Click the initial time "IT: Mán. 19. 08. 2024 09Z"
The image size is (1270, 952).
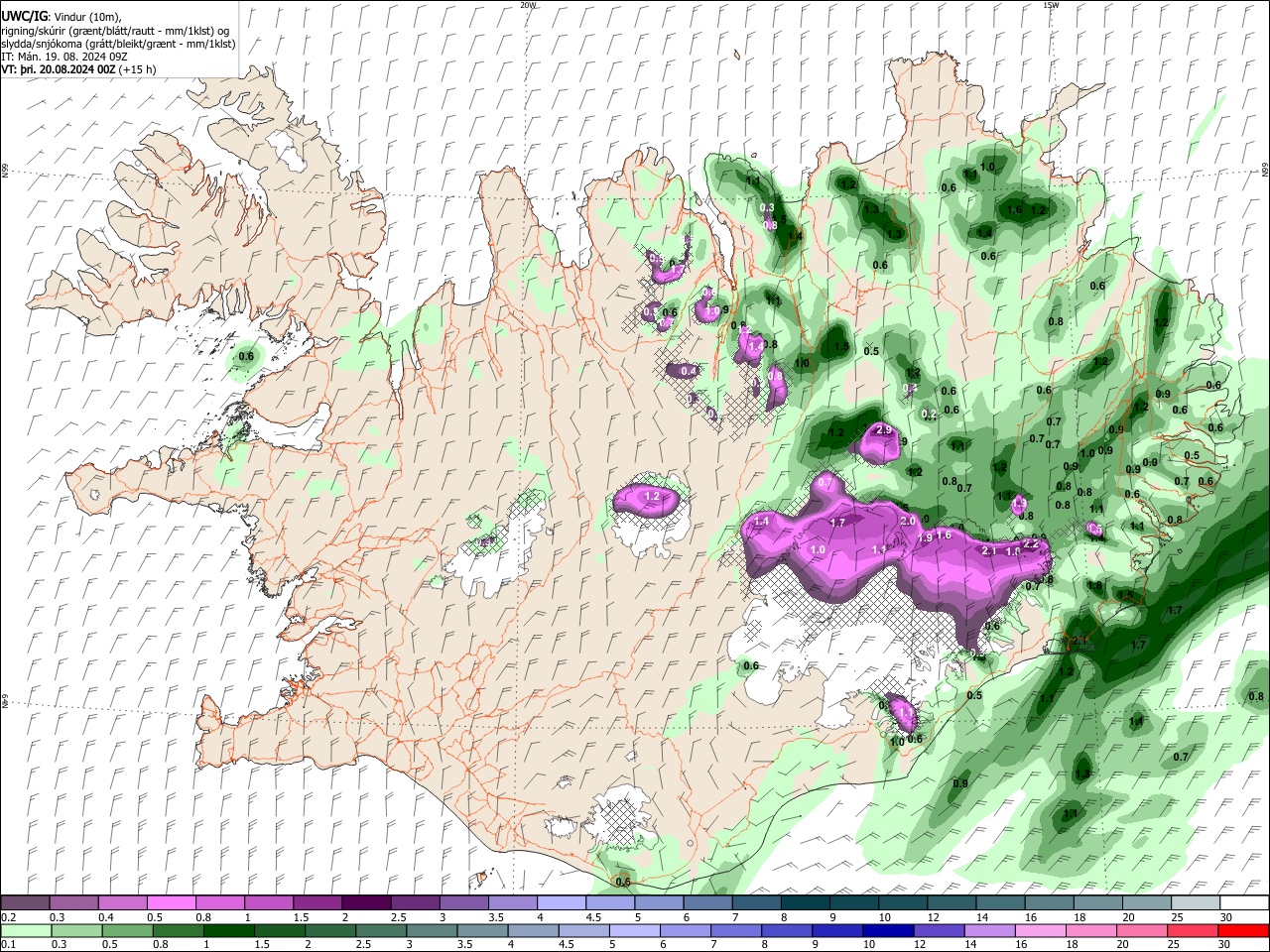coord(63,57)
